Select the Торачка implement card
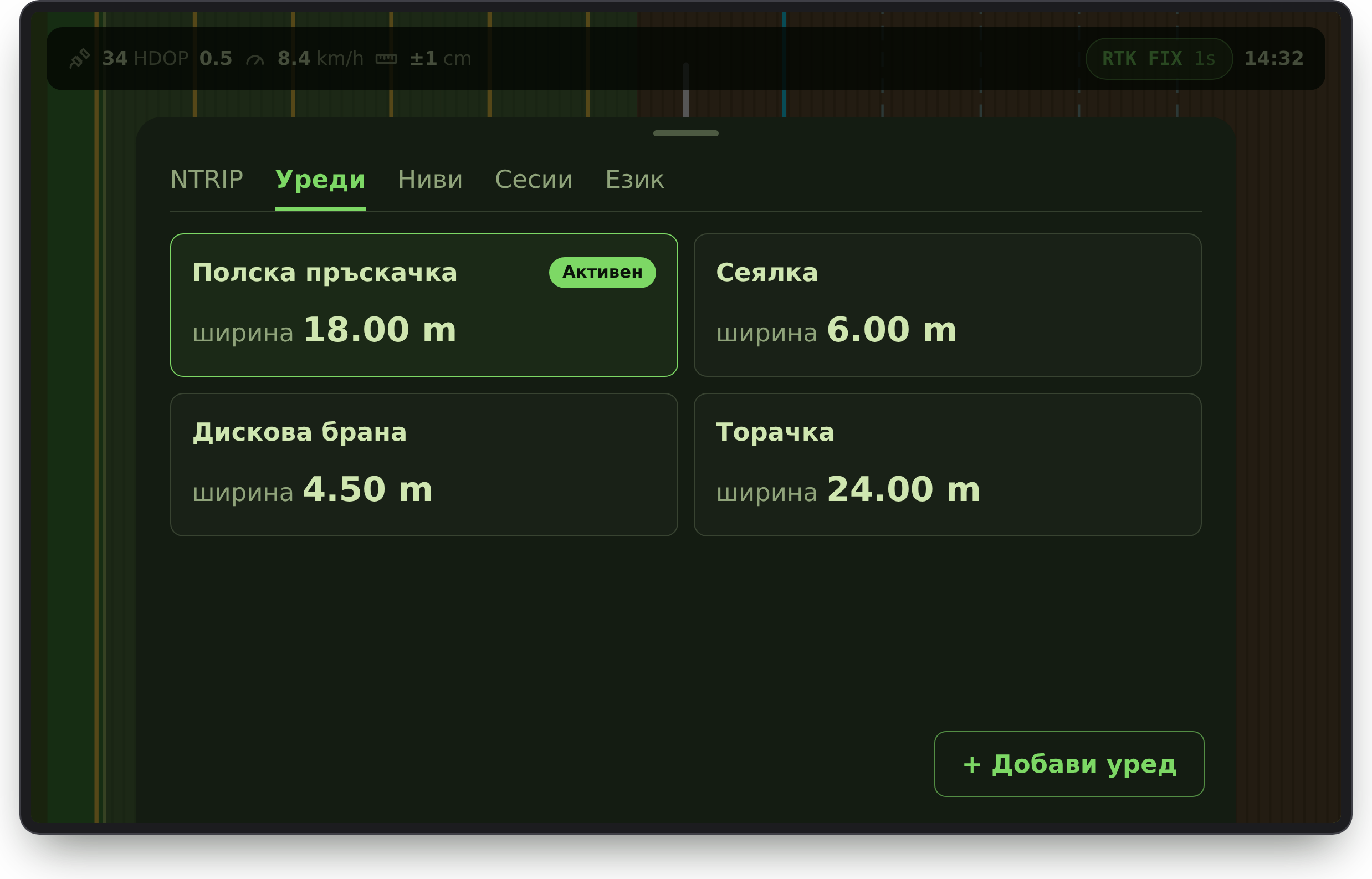Image resolution: width=1372 pixels, height=879 pixels. pyautogui.click(x=948, y=464)
